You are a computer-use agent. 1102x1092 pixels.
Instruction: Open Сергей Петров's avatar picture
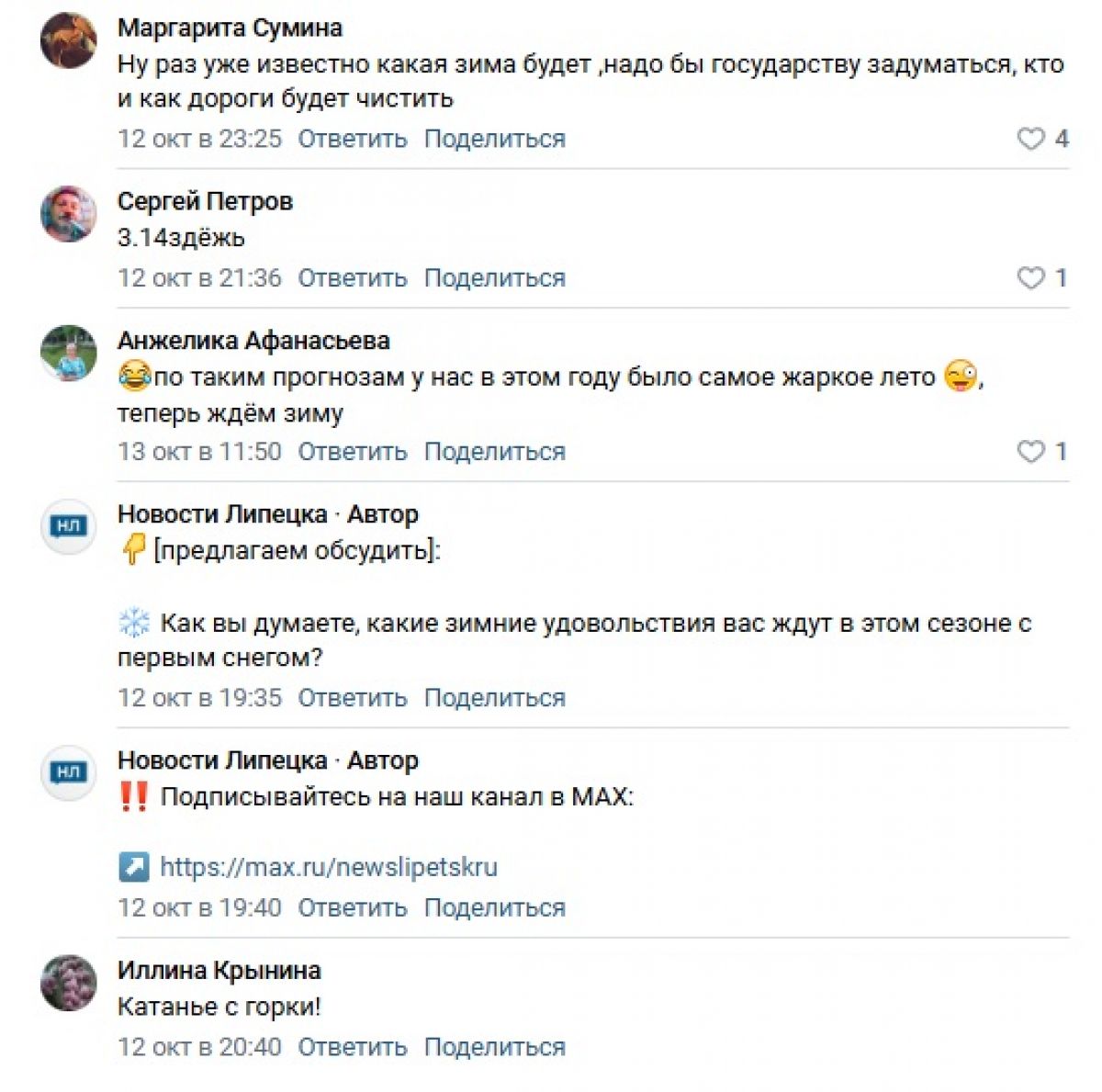pyautogui.click(x=69, y=214)
